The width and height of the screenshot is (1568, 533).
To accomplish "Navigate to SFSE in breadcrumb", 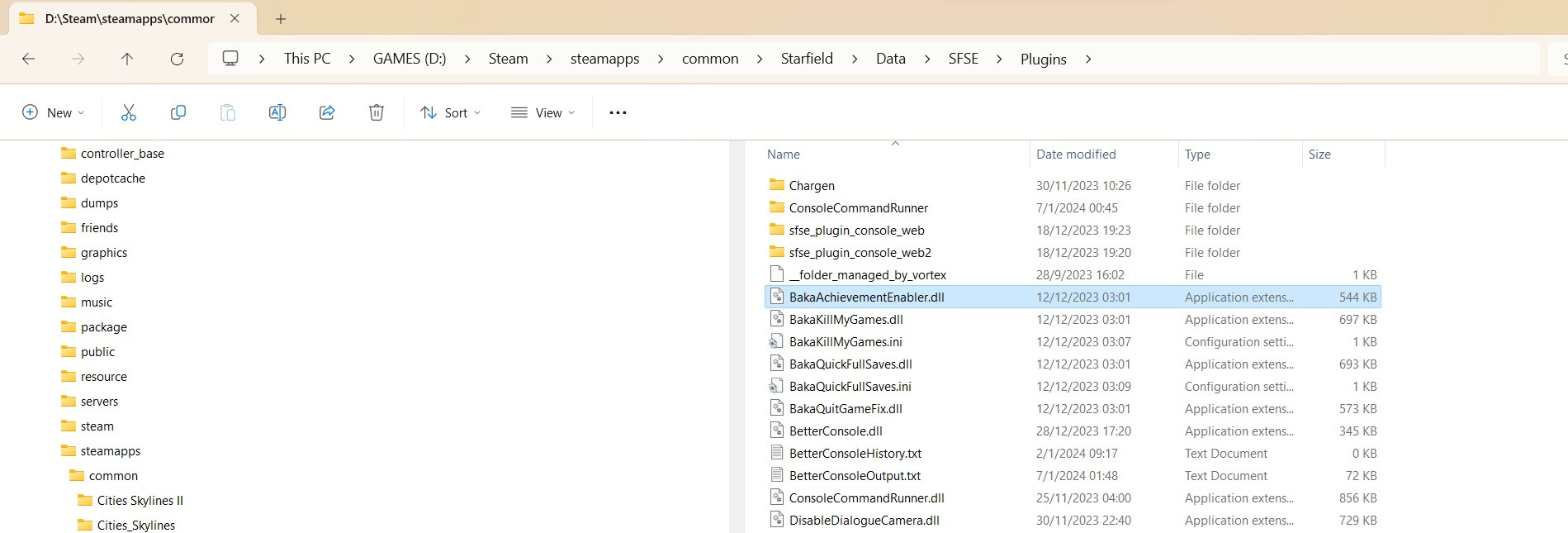I will (x=964, y=59).
